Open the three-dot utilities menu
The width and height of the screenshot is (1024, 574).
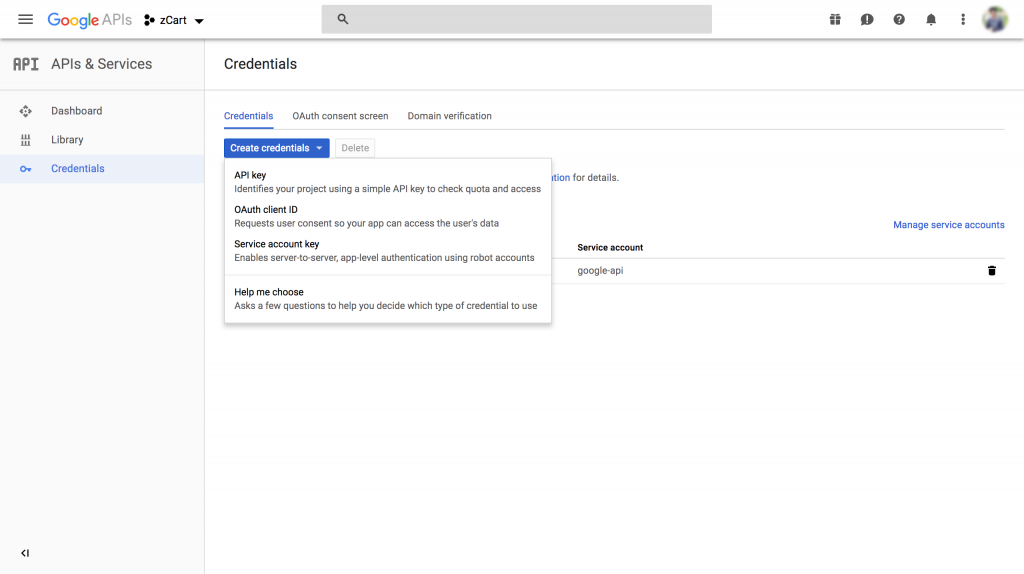(963, 20)
